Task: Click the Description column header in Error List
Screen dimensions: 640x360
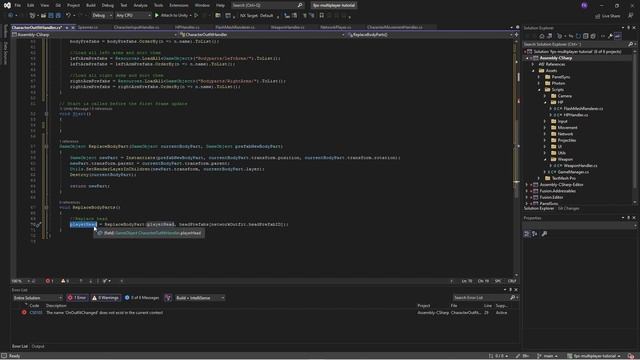Action: click(x=56, y=306)
